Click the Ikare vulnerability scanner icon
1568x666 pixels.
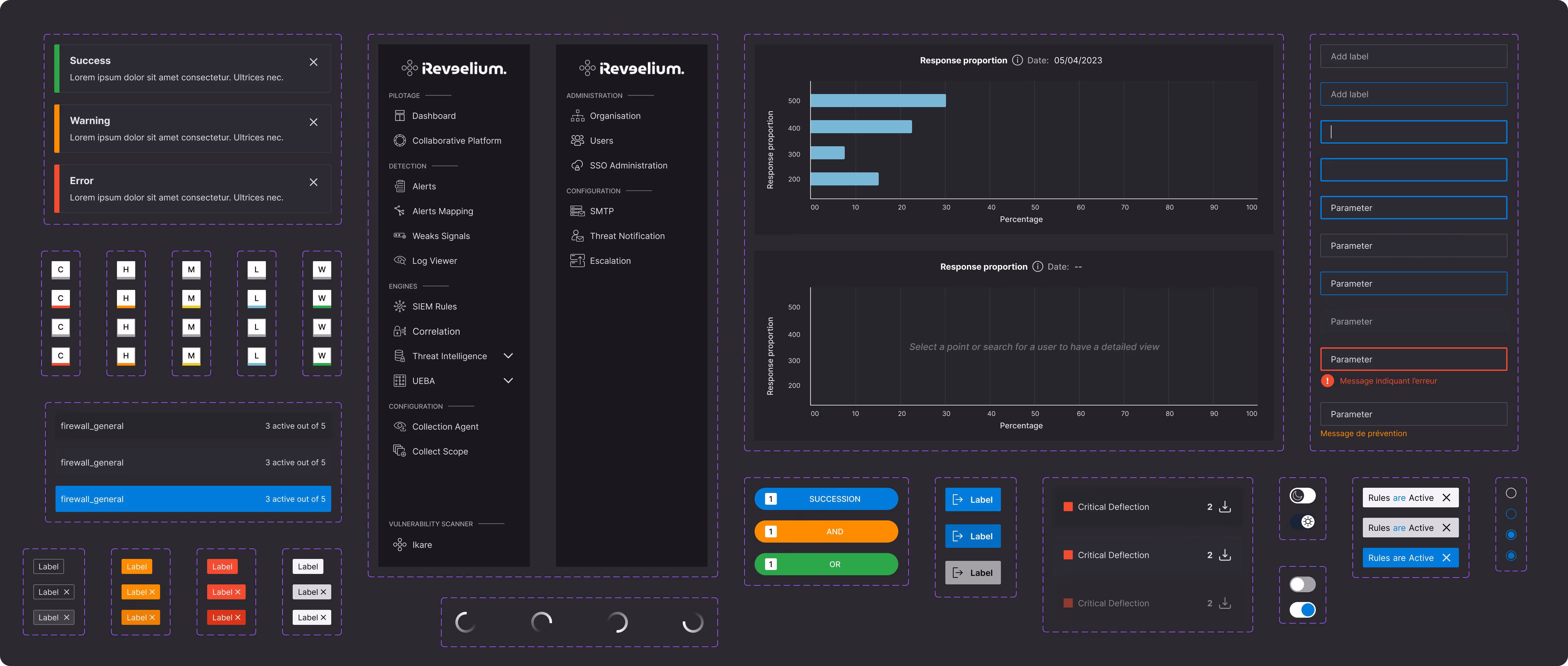click(399, 545)
